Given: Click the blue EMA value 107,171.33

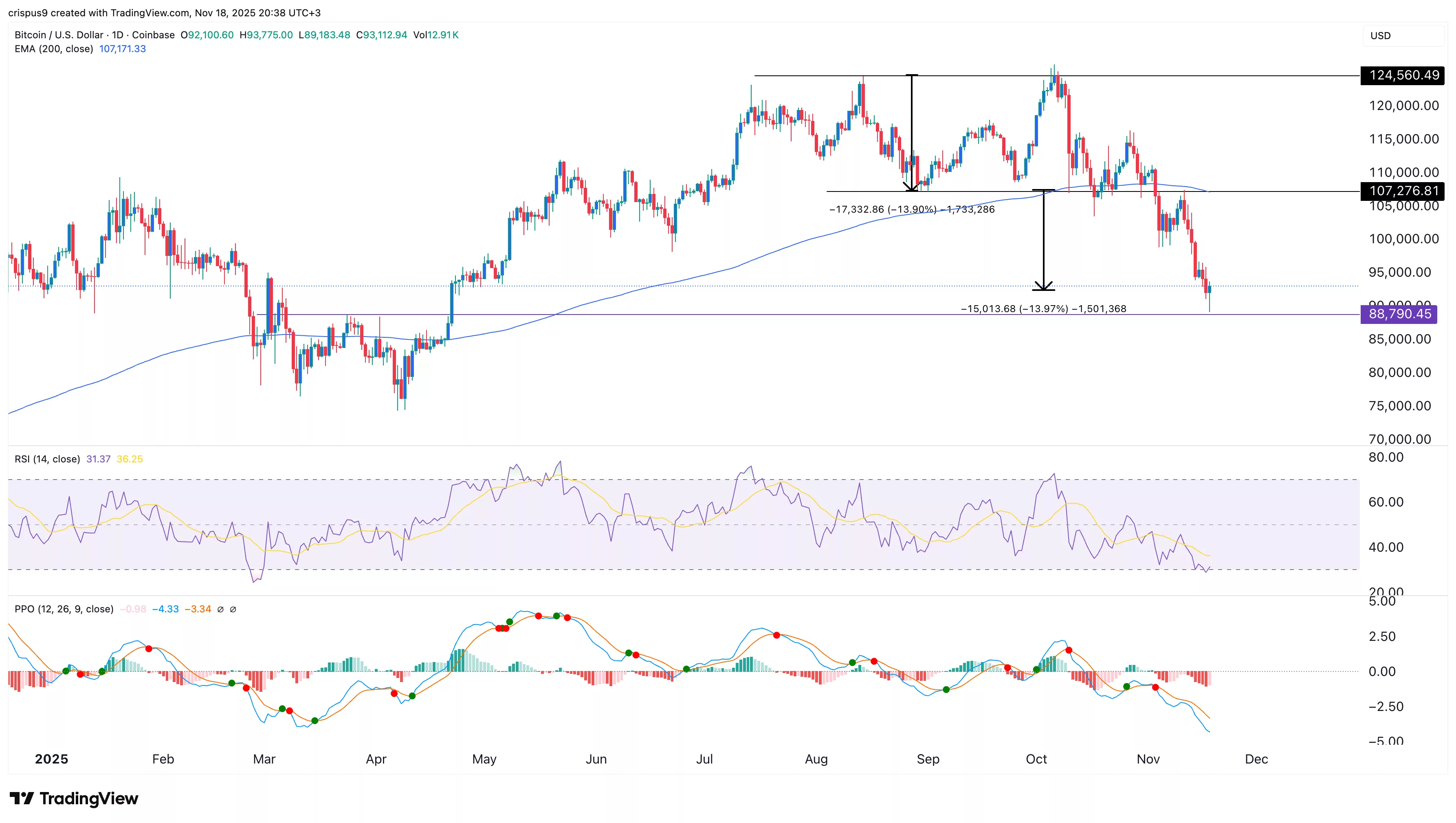Looking at the screenshot, I should [x=123, y=49].
